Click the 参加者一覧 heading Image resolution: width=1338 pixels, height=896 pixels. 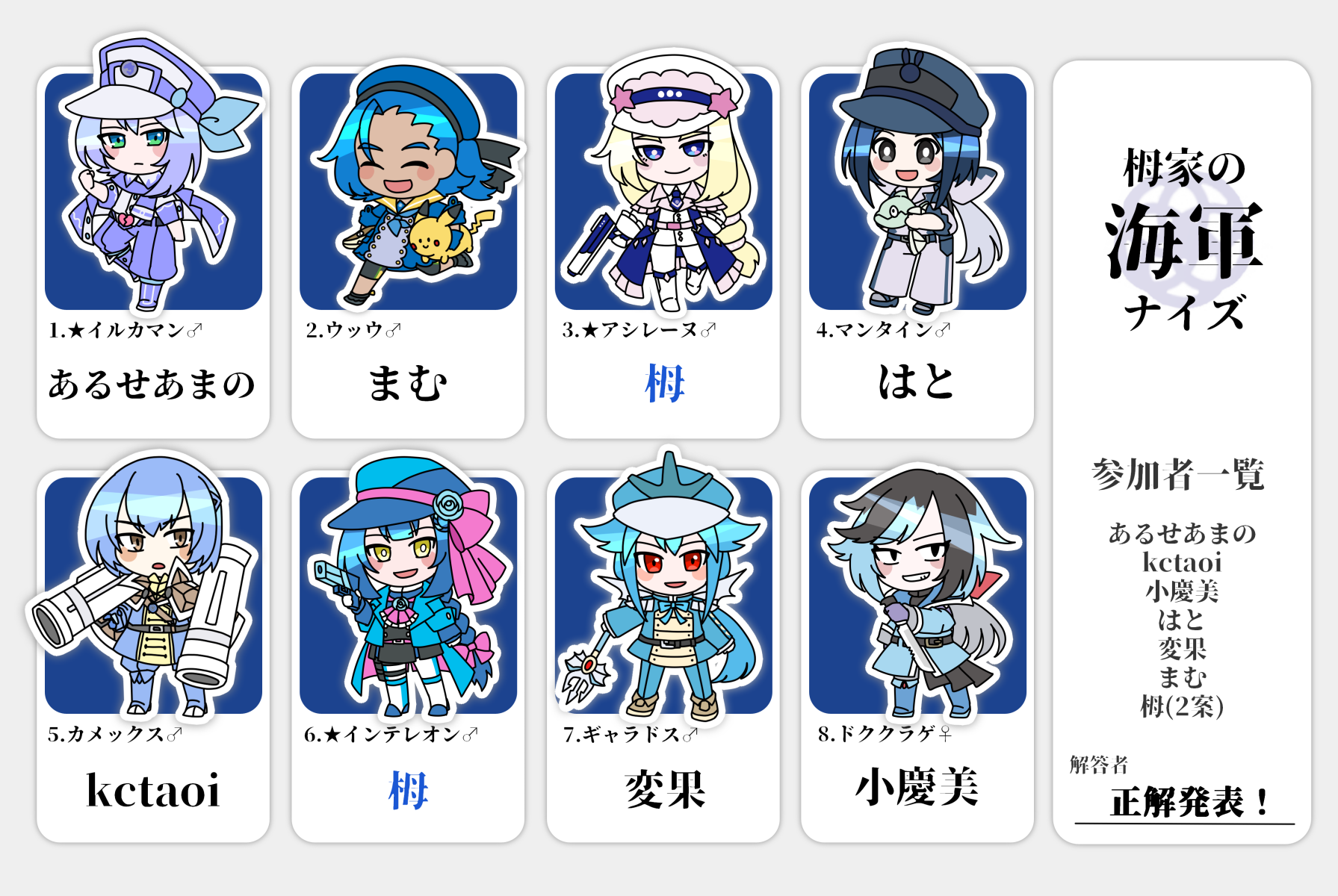1179,475
